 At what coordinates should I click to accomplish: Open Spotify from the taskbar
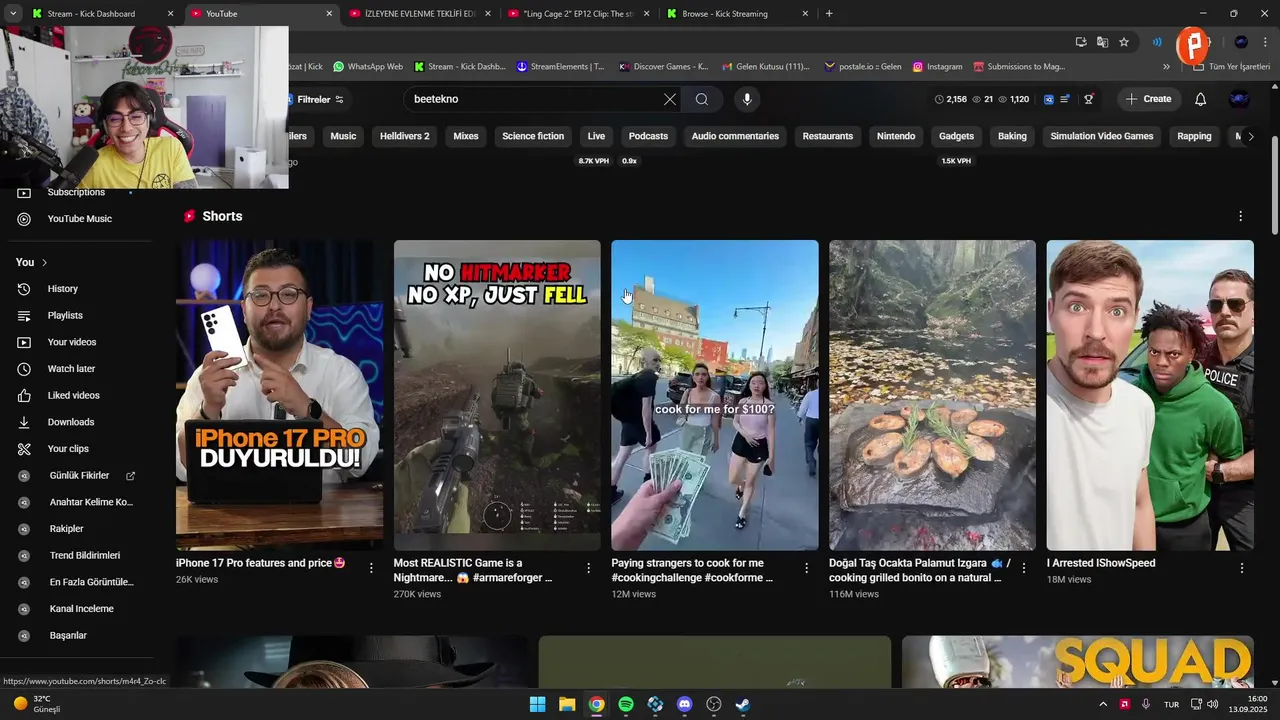pyautogui.click(x=626, y=704)
